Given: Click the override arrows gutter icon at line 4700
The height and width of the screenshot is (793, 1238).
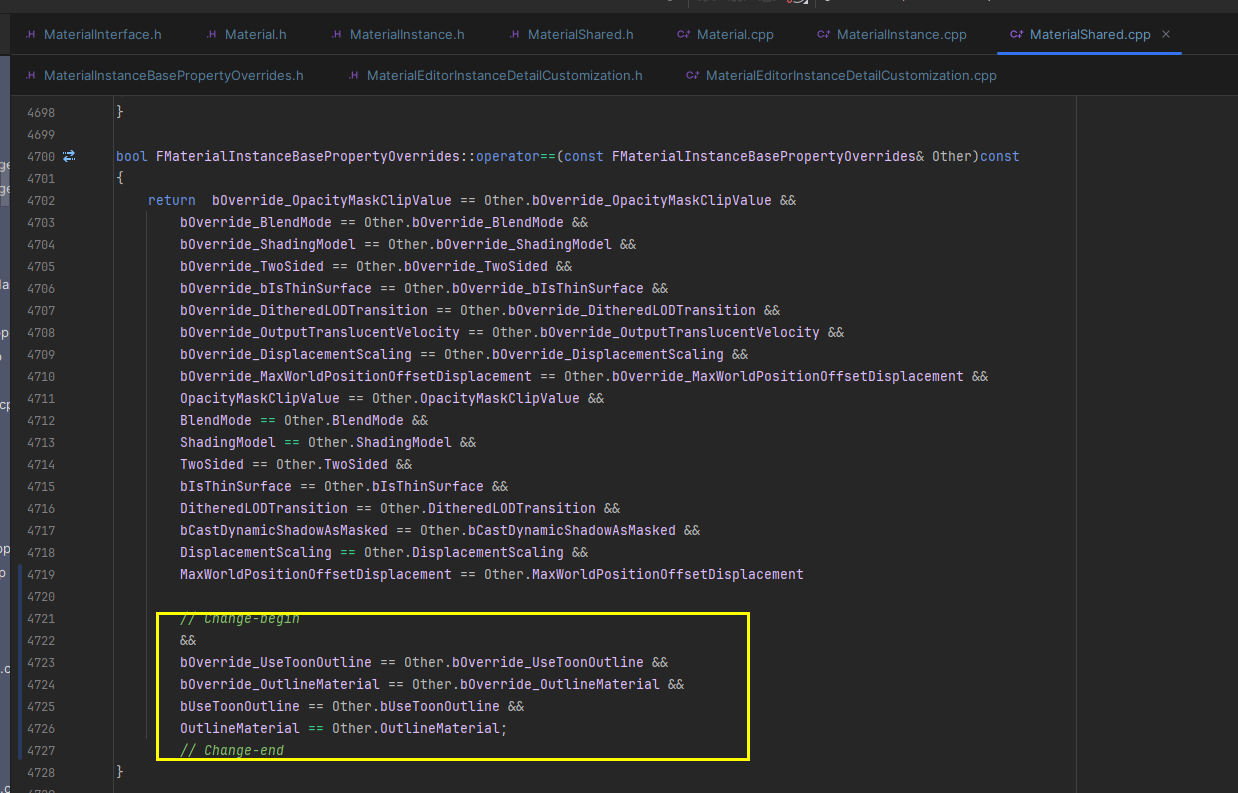Looking at the screenshot, I should tap(67, 156).
